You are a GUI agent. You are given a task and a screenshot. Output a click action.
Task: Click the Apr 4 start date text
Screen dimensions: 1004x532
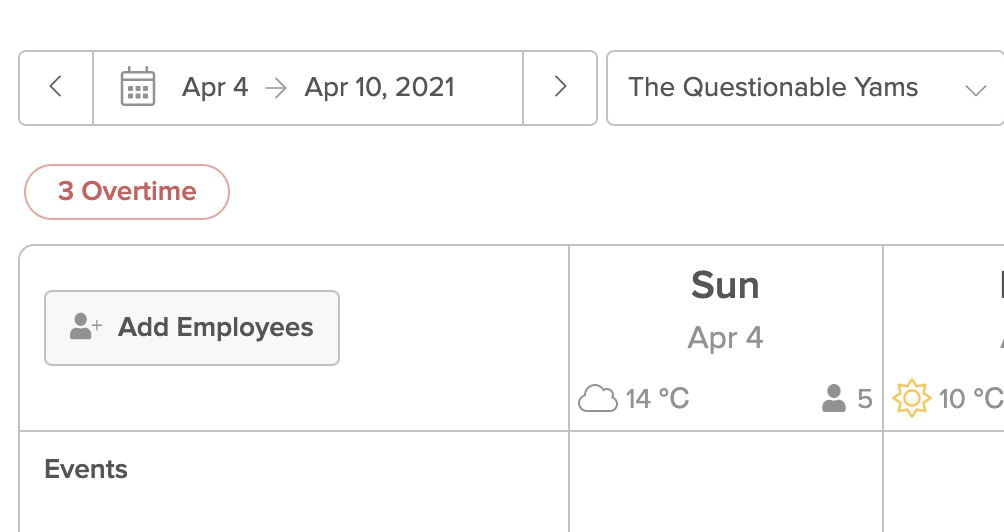(215, 88)
